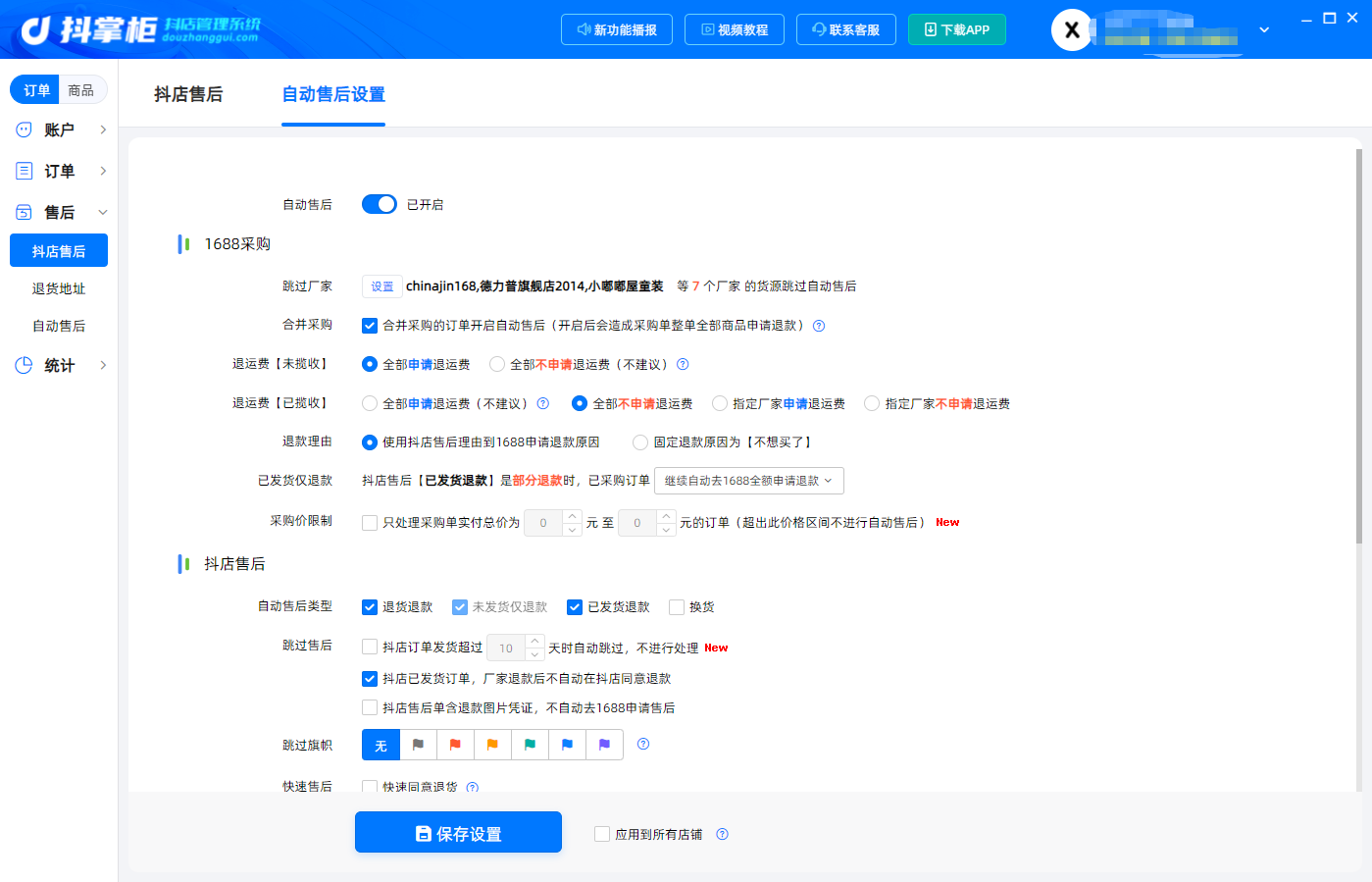Click the 订单 sidebar list icon

[24, 171]
